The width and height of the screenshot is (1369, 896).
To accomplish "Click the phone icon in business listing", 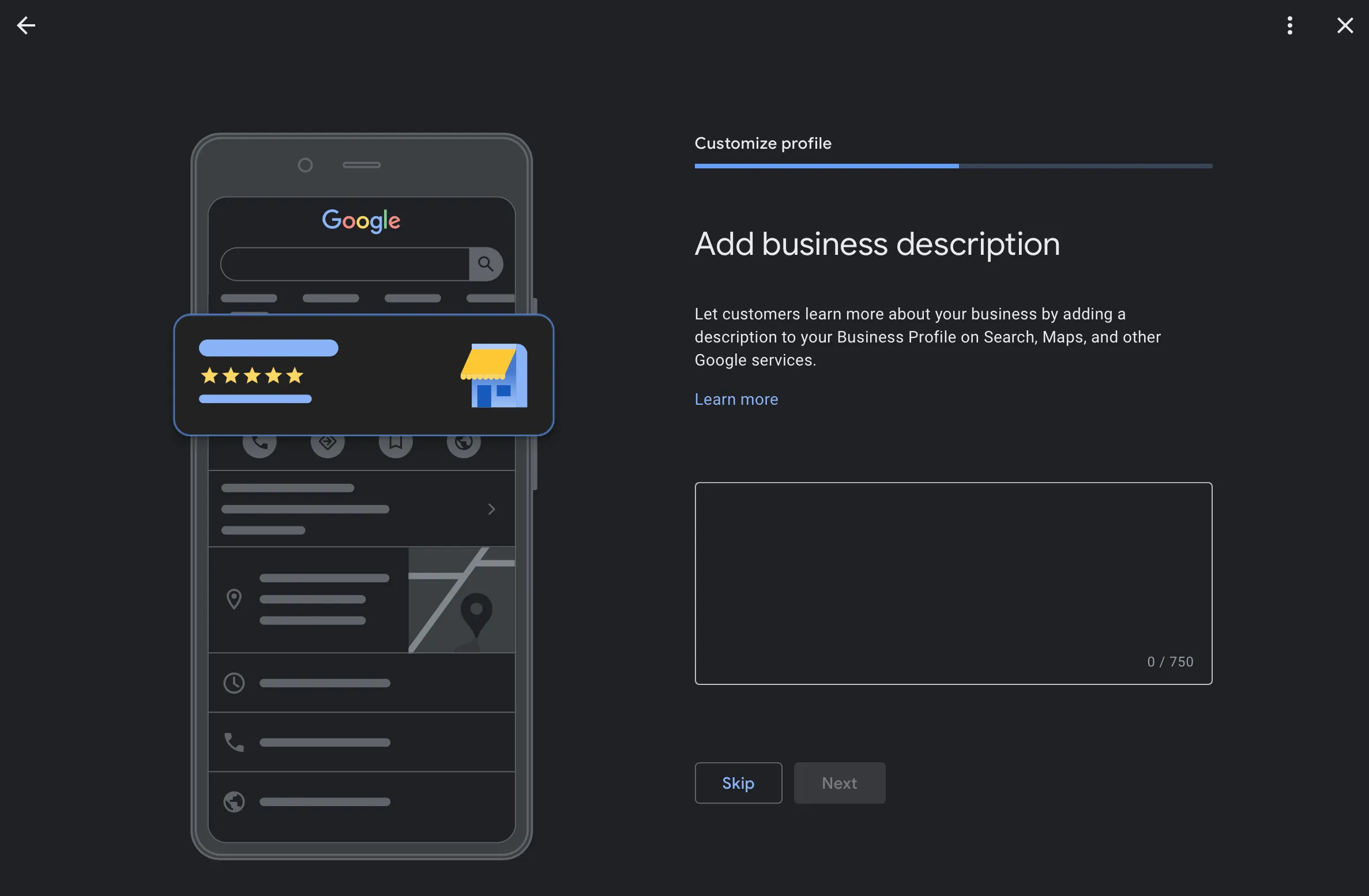I will (x=234, y=742).
